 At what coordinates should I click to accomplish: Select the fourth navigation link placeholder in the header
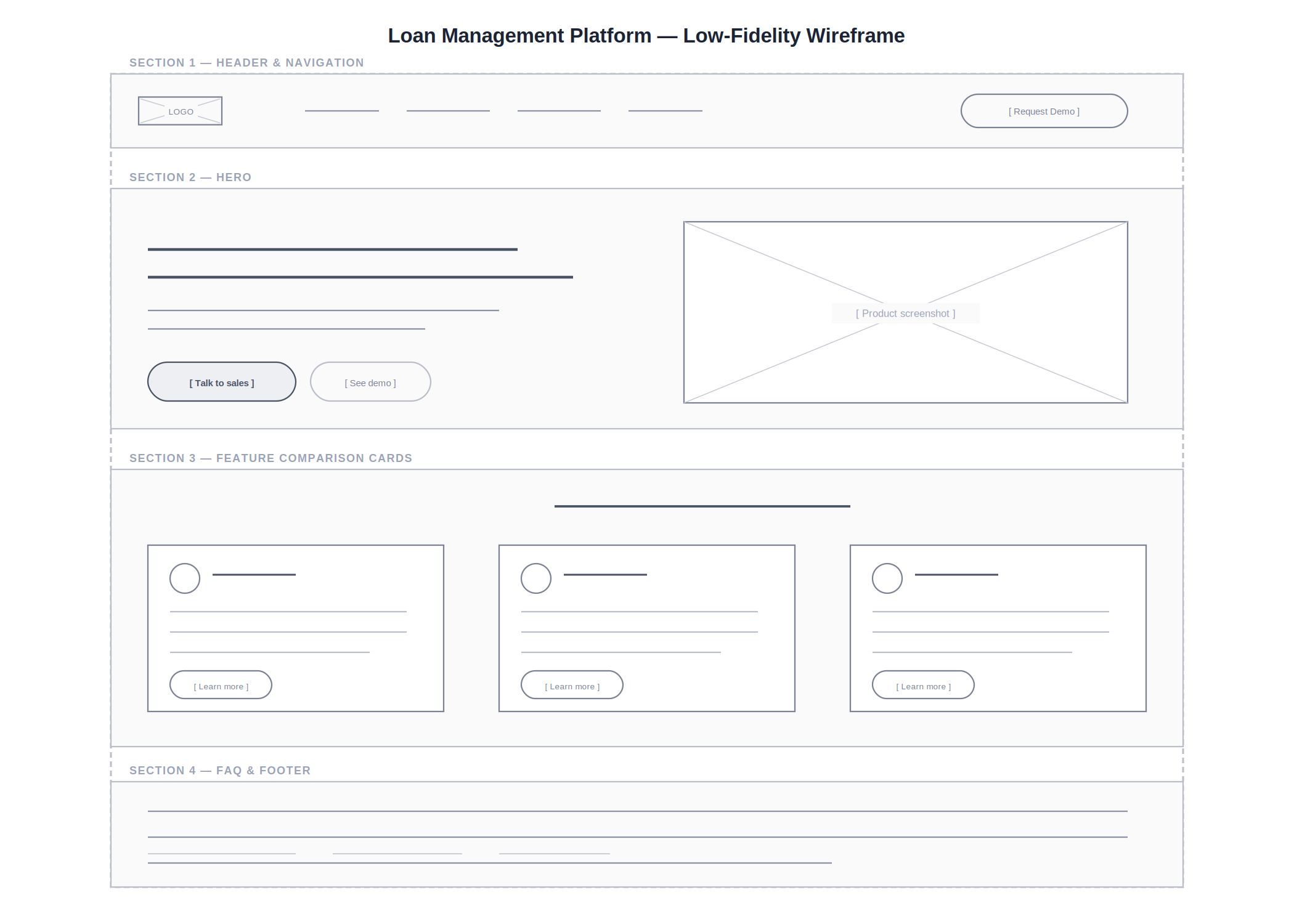665,111
